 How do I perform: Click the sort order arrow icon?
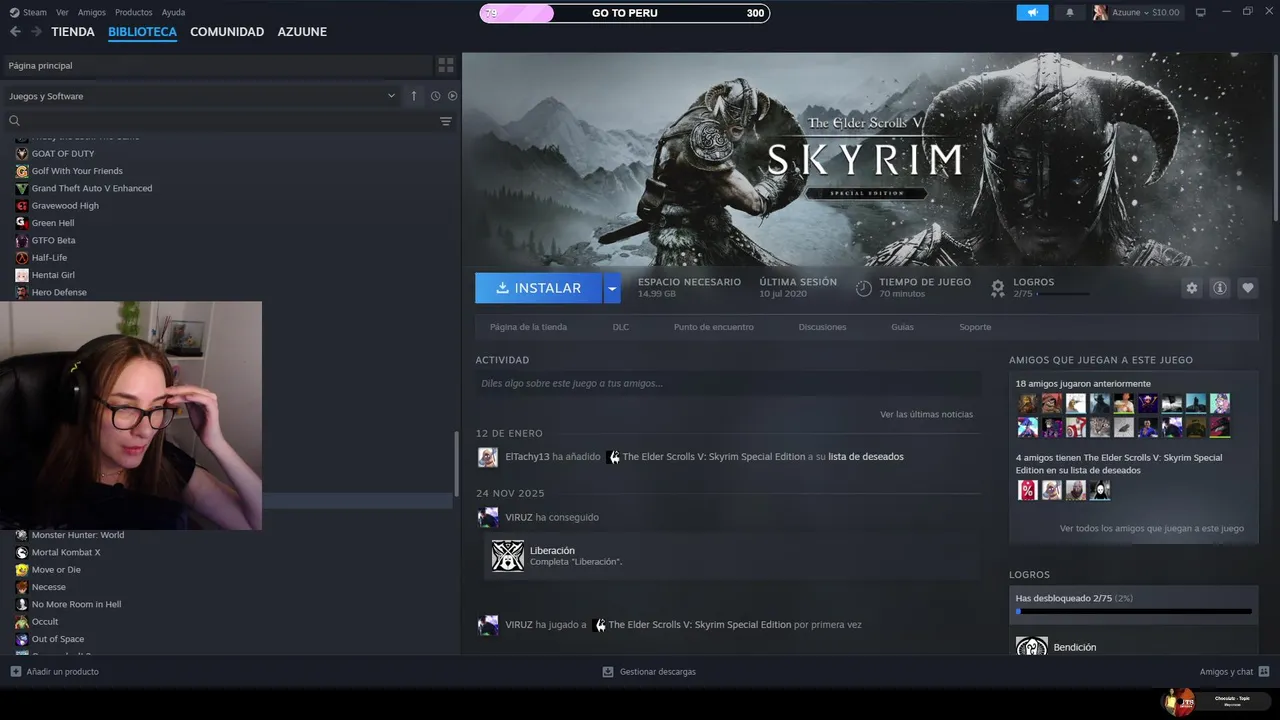(x=414, y=96)
